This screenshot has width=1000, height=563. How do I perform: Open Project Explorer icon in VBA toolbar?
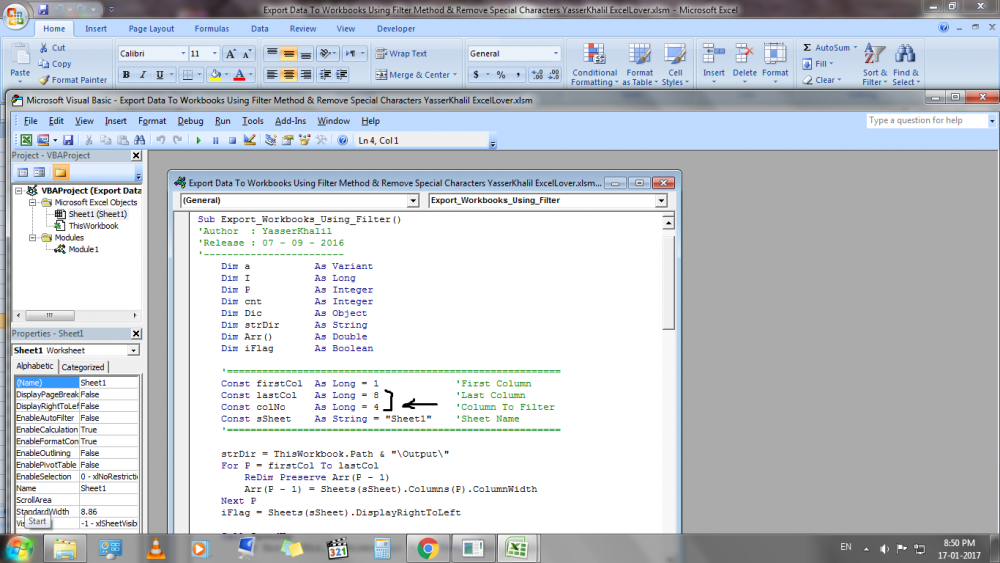tap(270, 140)
